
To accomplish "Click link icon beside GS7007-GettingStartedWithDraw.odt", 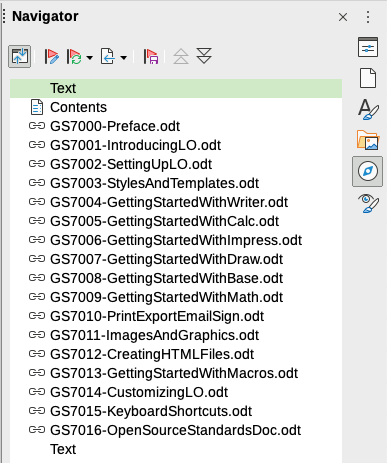I will coord(37,259).
